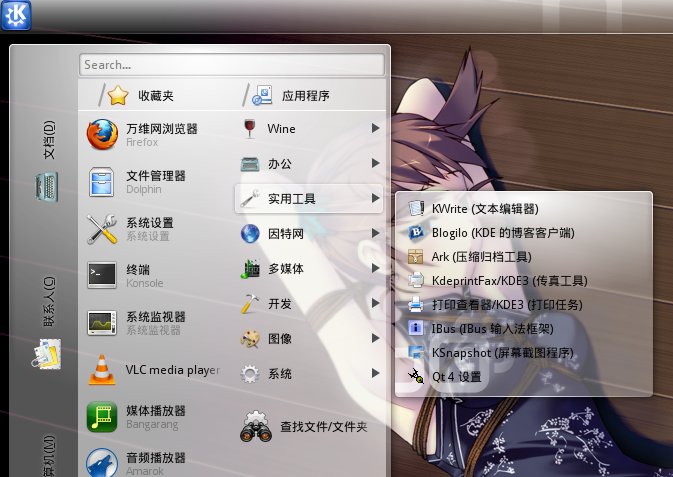This screenshot has height=477, width=673.
Task: Click the 图像 paint palette icon
Action: coord(250,339)
